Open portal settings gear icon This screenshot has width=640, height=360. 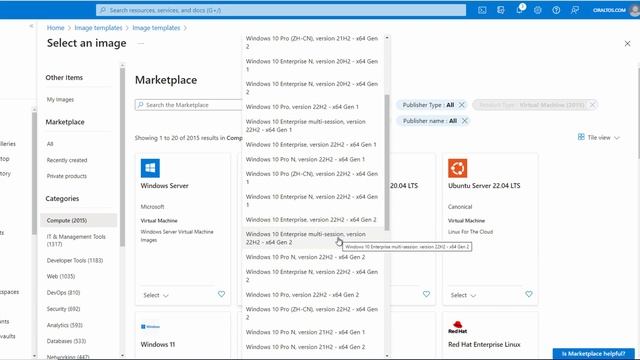[538, 10]
